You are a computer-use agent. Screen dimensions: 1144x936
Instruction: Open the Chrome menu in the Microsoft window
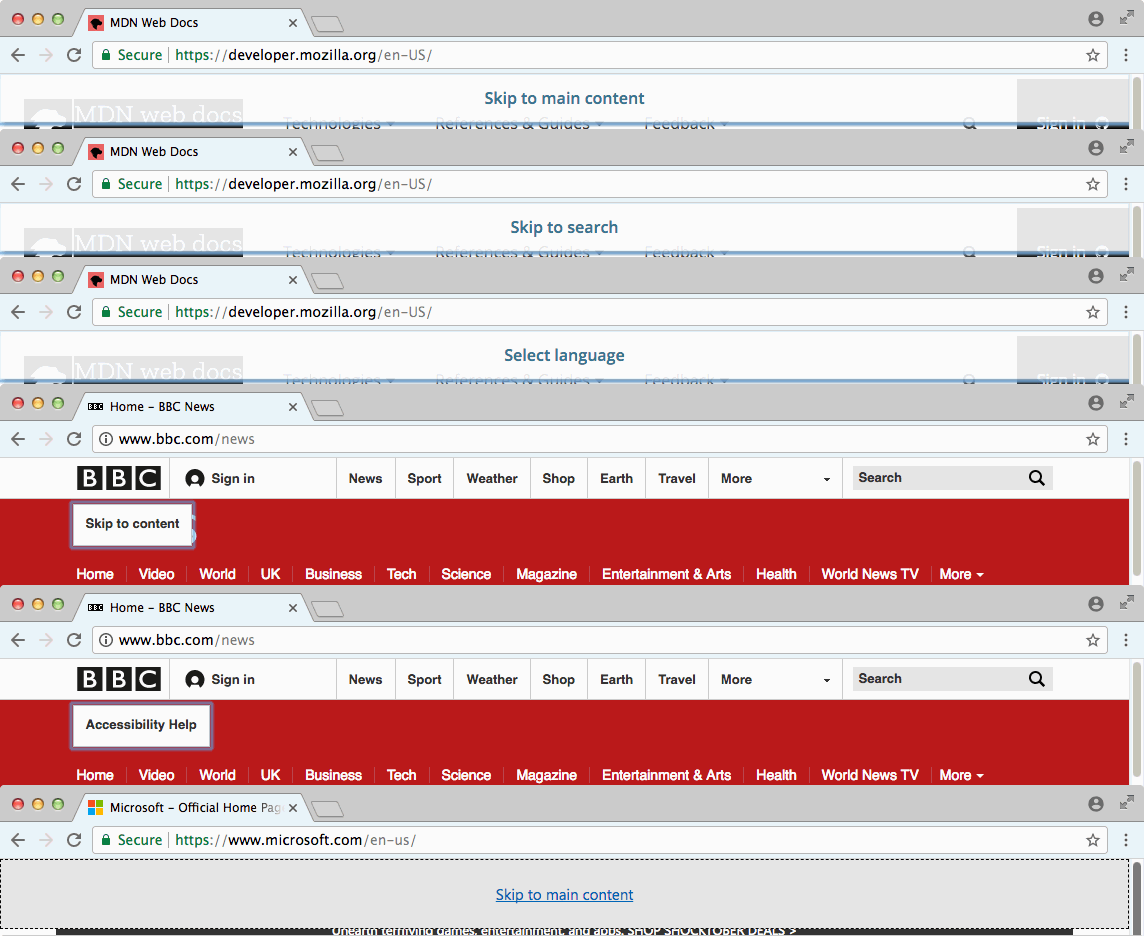(1126, 840)
